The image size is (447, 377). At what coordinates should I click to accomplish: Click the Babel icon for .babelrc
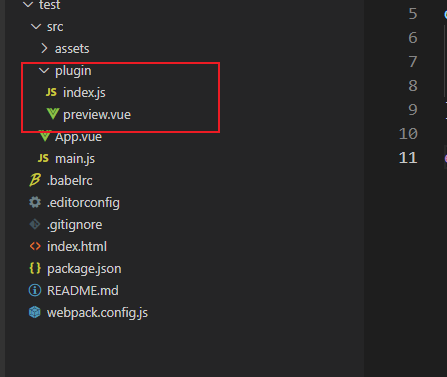point(35,180)
